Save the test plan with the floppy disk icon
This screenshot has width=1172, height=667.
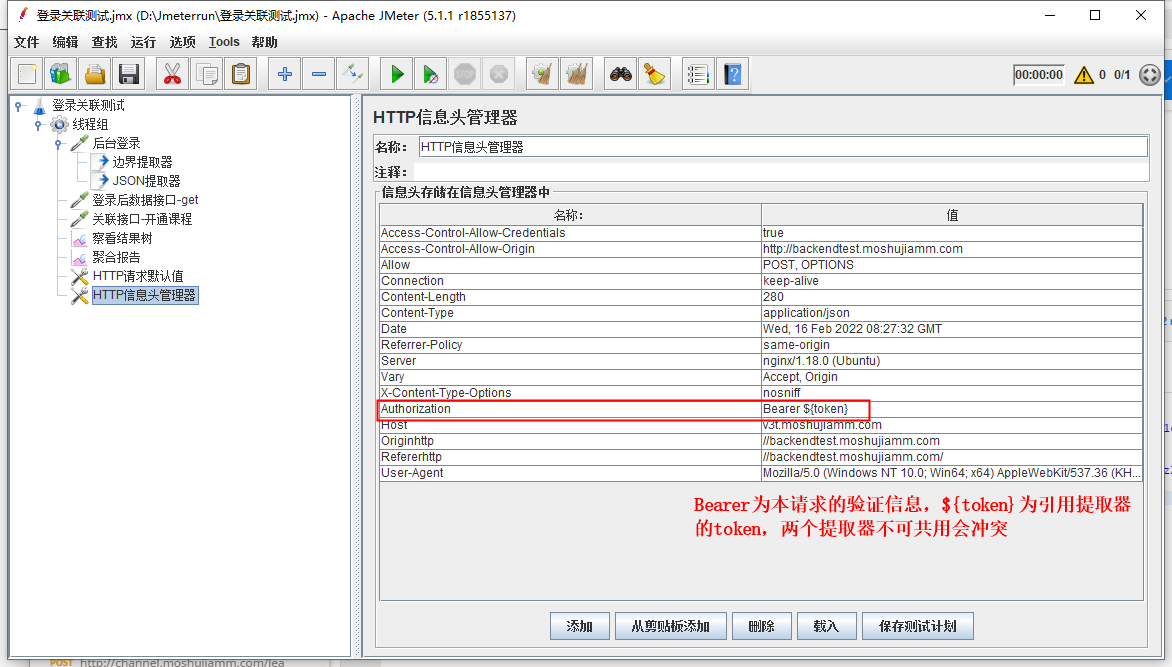click(x=129, y=74)
